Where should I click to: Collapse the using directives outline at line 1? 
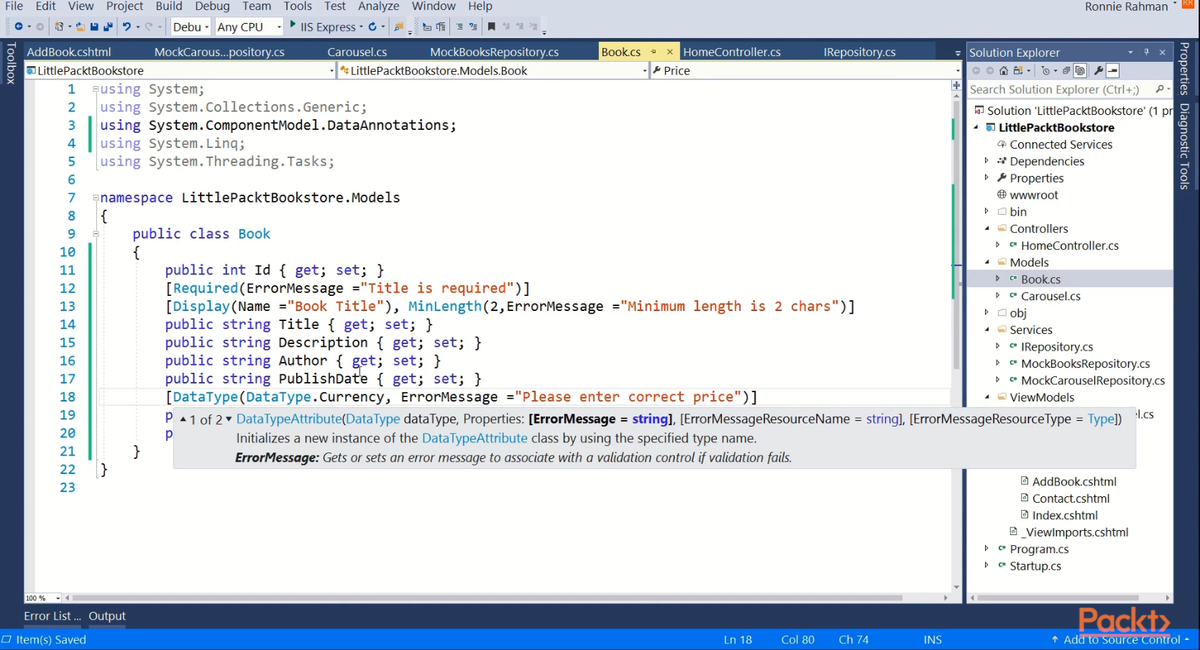(95, 89)
